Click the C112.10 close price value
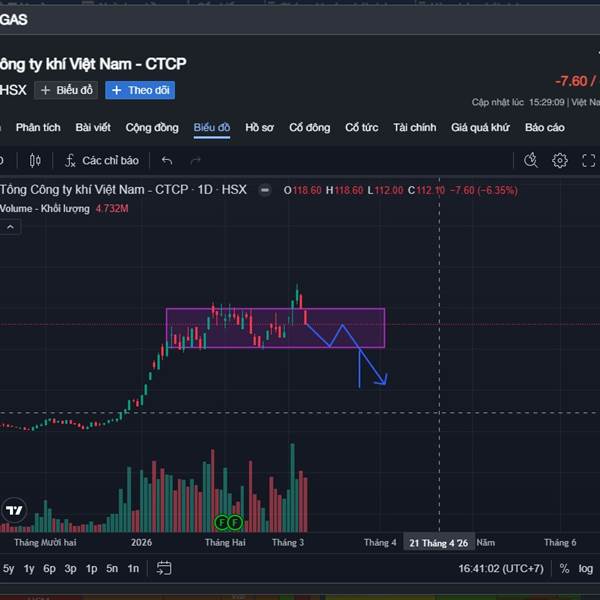 pos(426,190)
